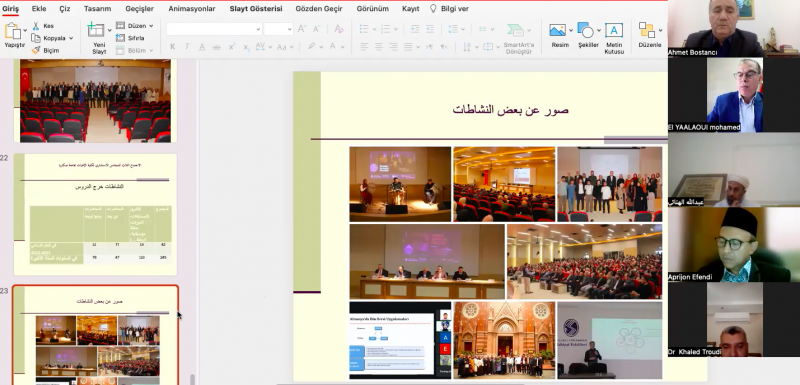This screenshot has height=385, width=800.
Task: Expand the Kopyala dropdown arrow
Action: [x=71, y=38]
